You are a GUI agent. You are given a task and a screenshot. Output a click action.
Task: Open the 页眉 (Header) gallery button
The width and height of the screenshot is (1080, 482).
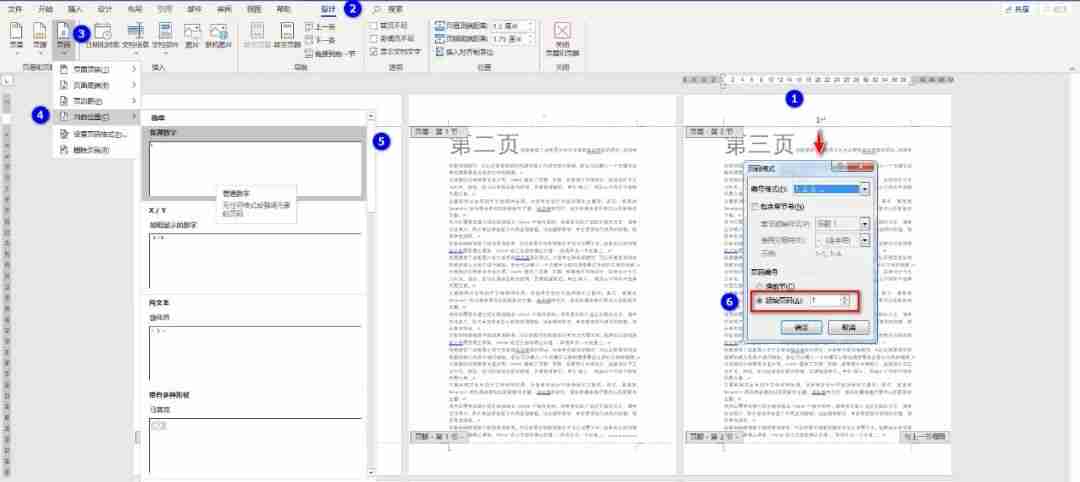(16, 36)
